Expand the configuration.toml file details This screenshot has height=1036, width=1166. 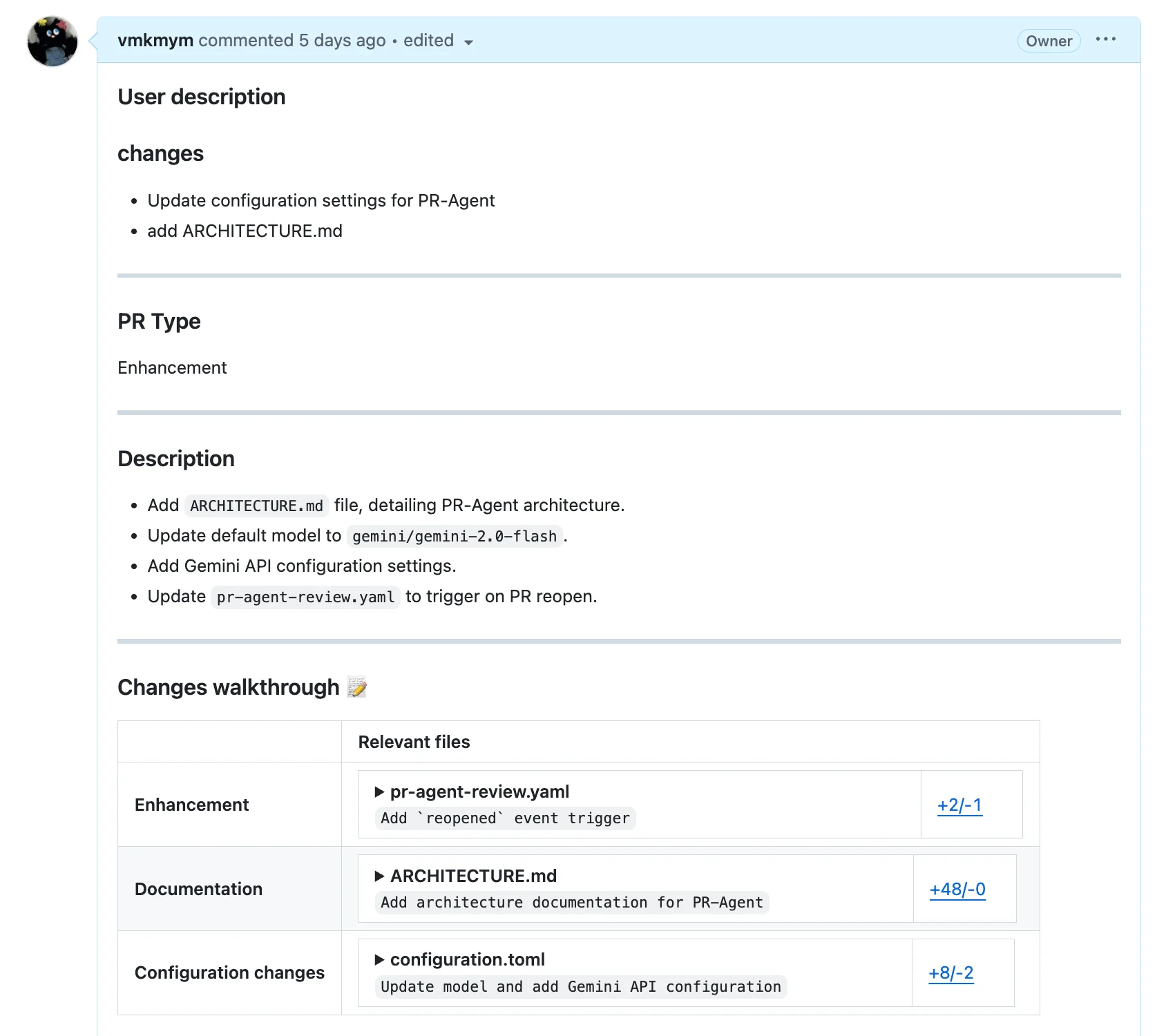(379, 959)
